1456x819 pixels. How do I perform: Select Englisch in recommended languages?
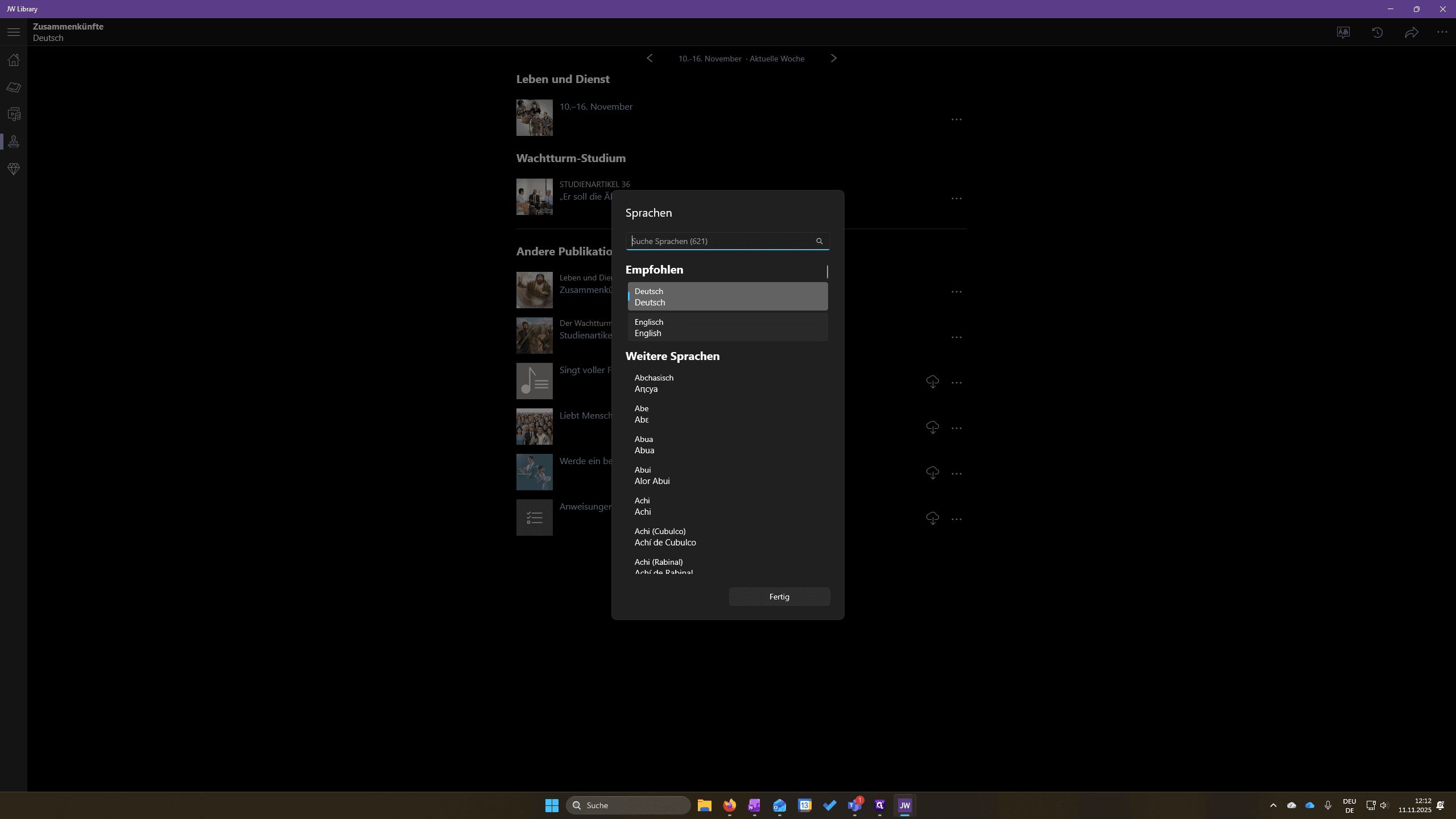(x=727, y=328)
